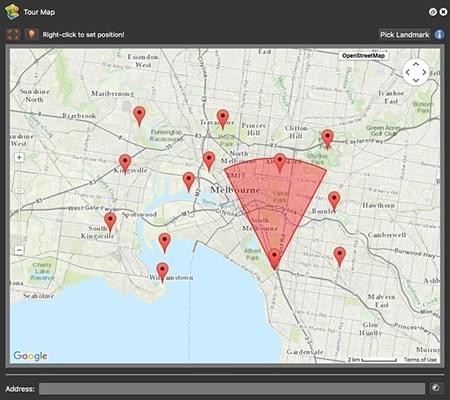450x400 pixels.
Task: Pan the map left with the left arrow
Action: coord(407,72)
